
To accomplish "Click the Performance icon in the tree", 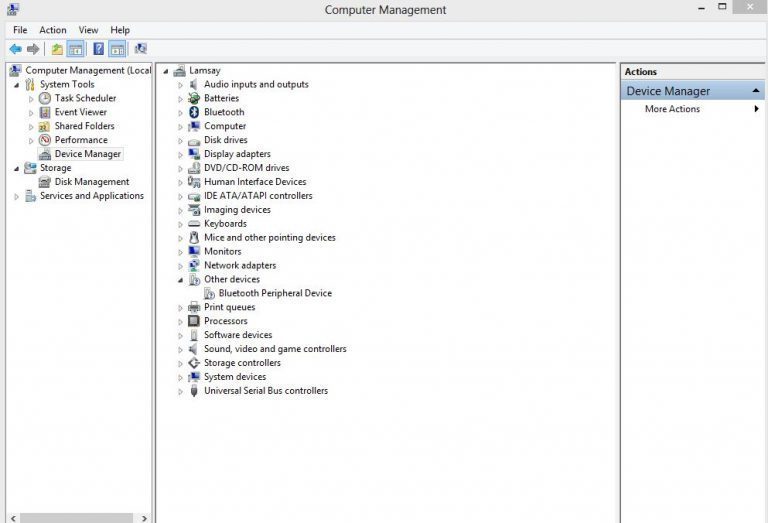I will tap(45, 140).
